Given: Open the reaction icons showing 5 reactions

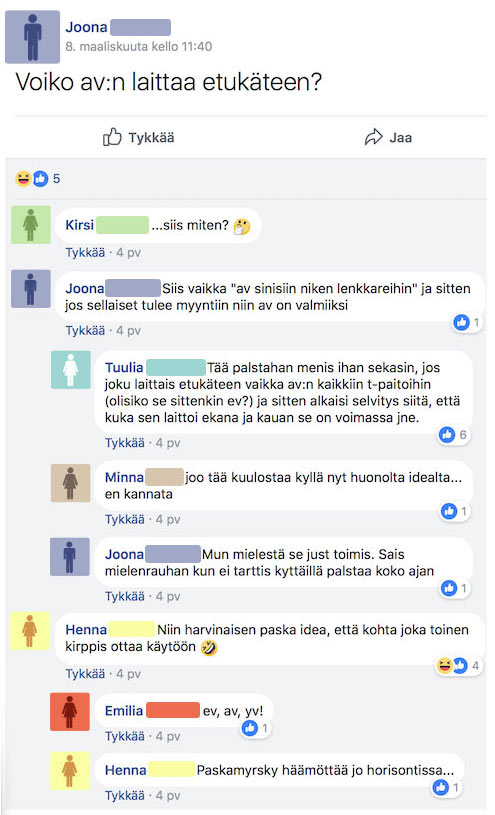Looking at the screenshot, I should click(37, 179).
